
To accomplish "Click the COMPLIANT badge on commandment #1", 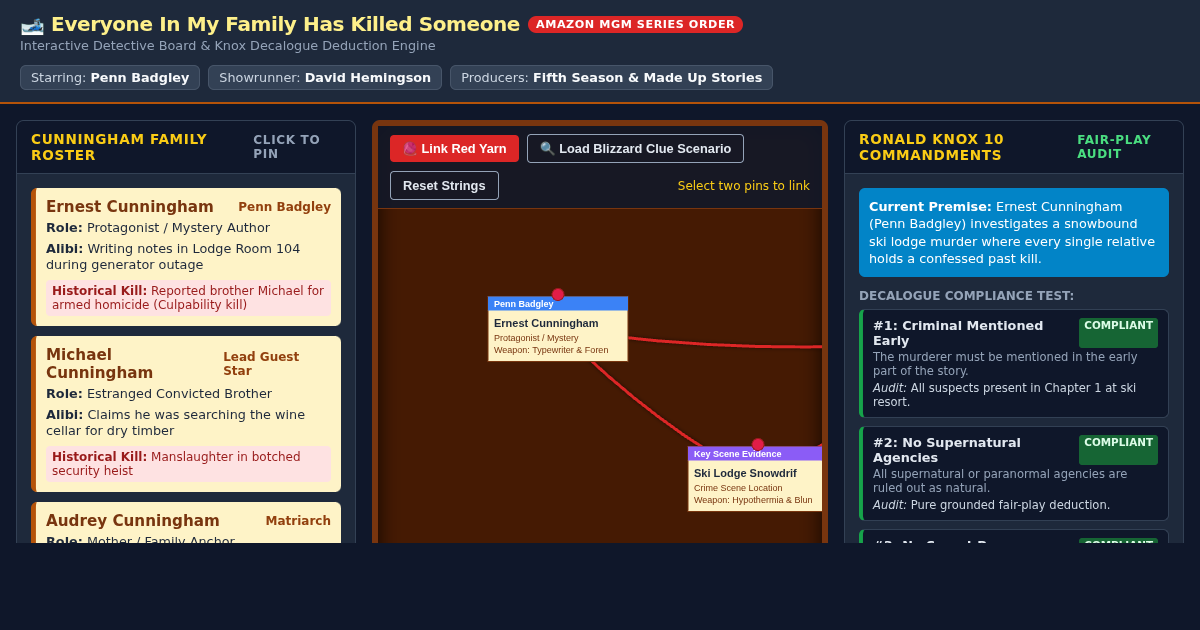I will coord(1118,332).
